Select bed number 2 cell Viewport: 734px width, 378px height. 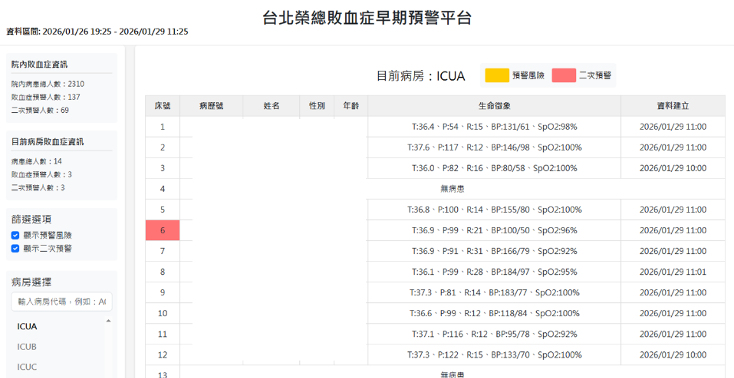point(162,148)
